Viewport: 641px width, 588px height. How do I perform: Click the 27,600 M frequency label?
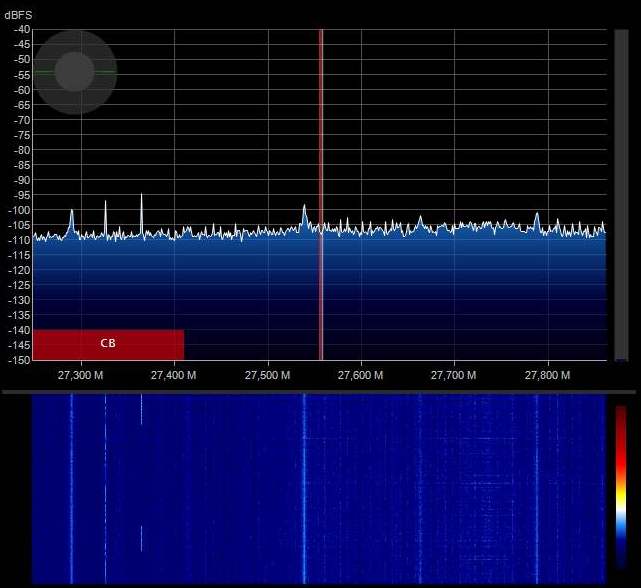[360, 375]
